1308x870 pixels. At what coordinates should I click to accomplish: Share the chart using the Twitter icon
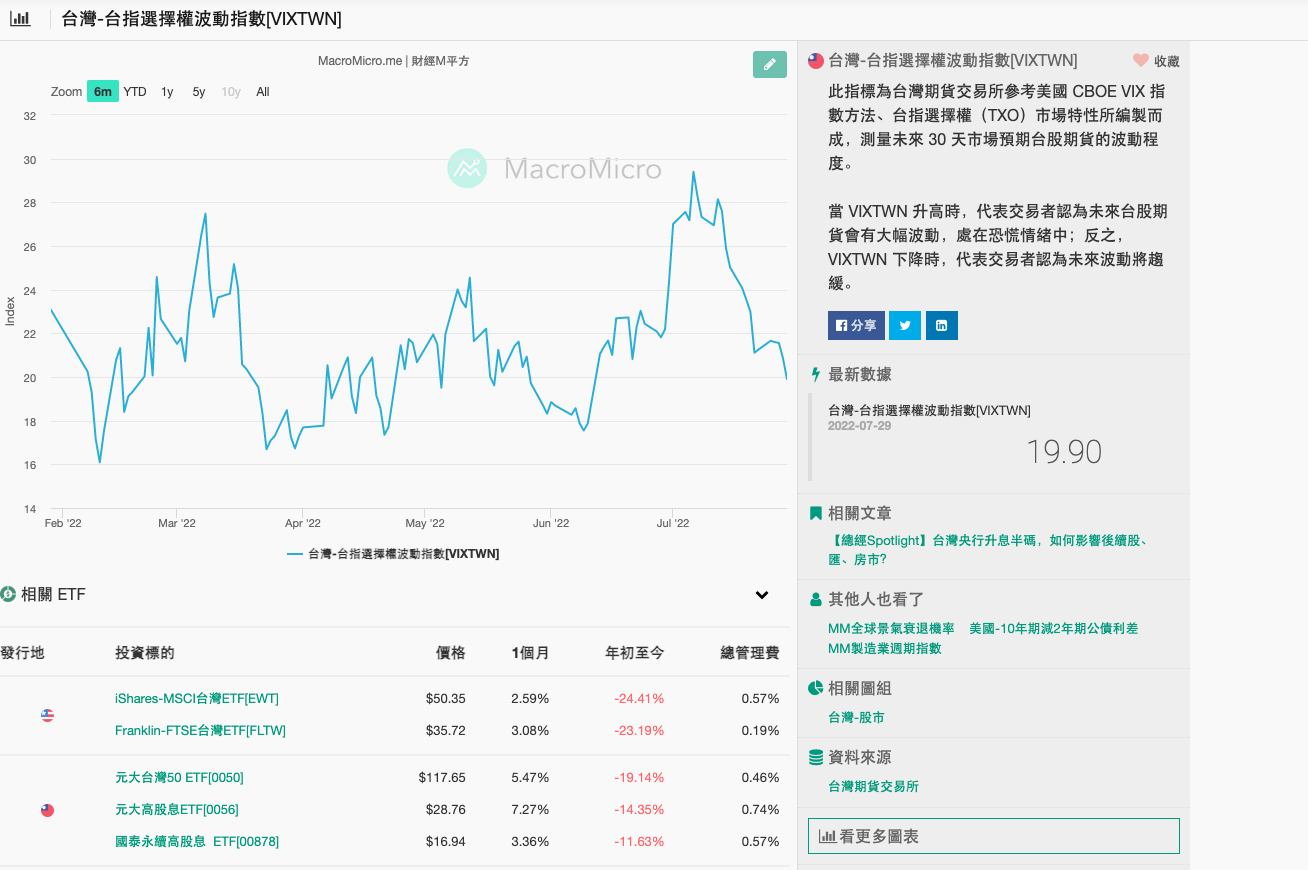(904, 325)
